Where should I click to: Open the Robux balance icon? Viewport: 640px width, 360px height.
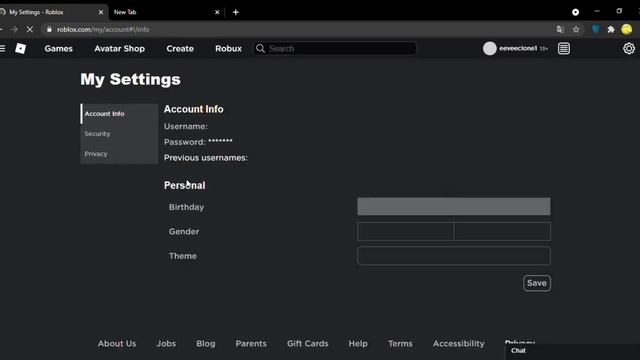(564, 49)
